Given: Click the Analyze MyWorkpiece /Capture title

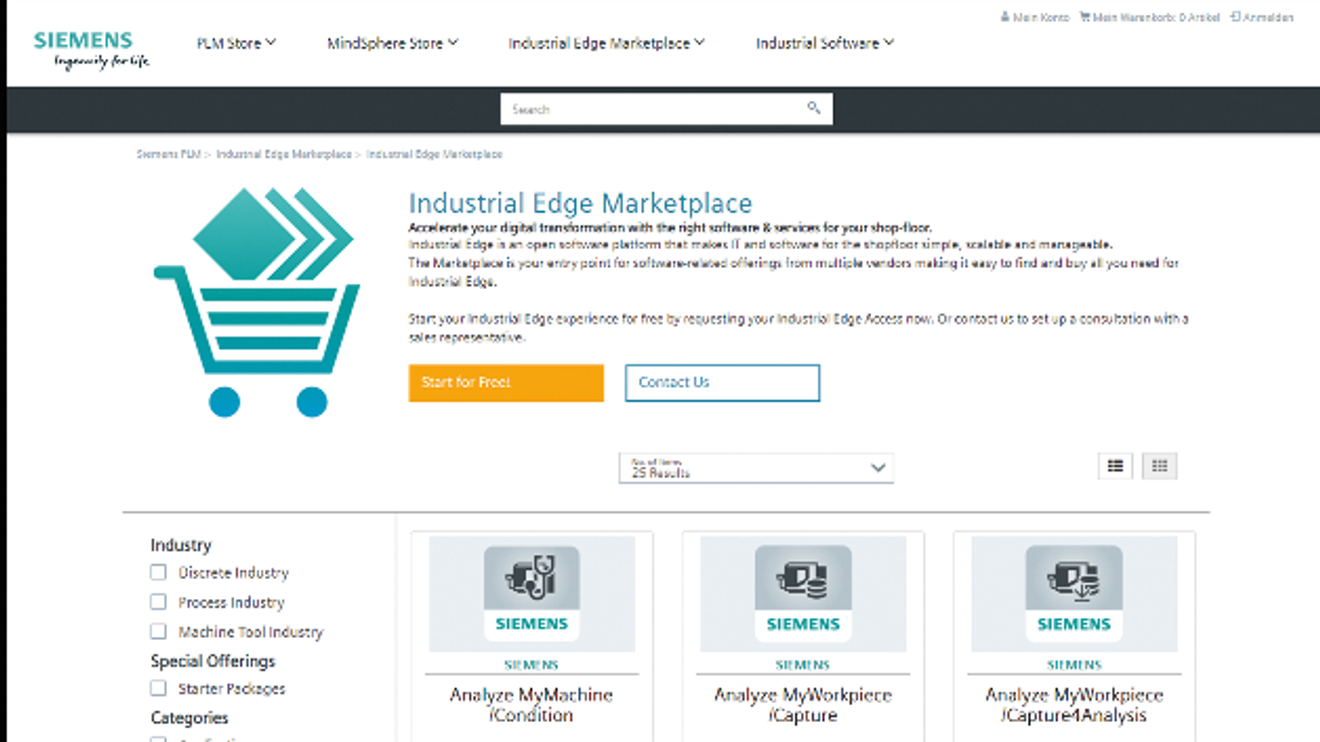Looking at the screenshot, I should coord(803,705).
